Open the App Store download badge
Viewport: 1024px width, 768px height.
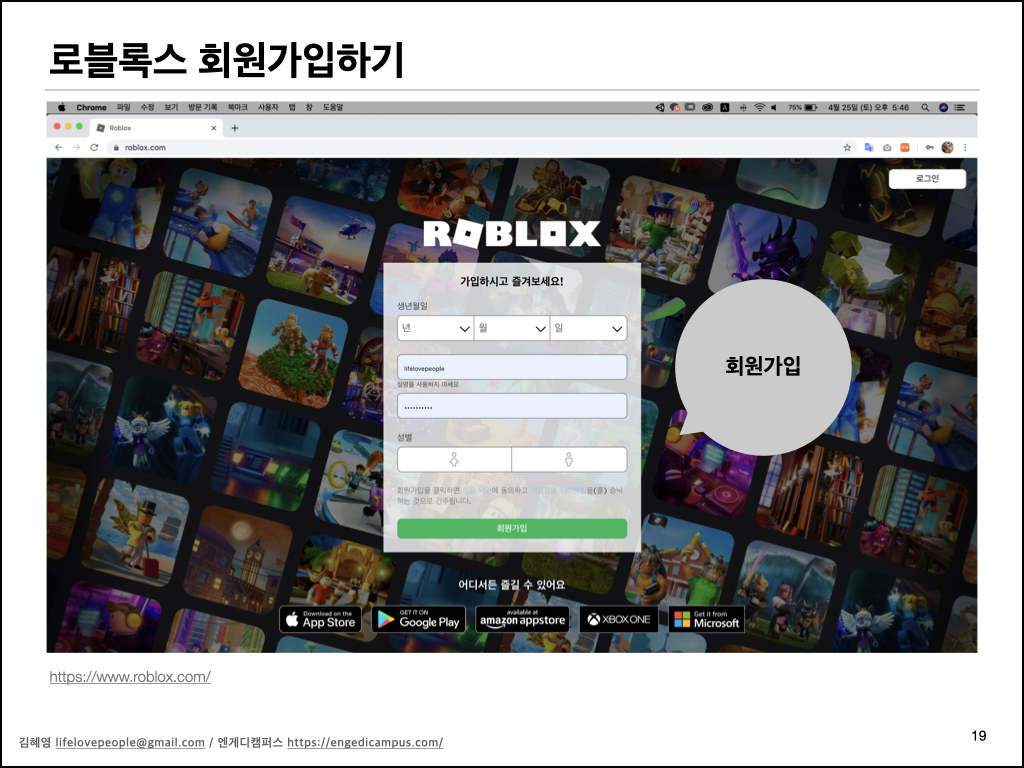tap(321, 619)
